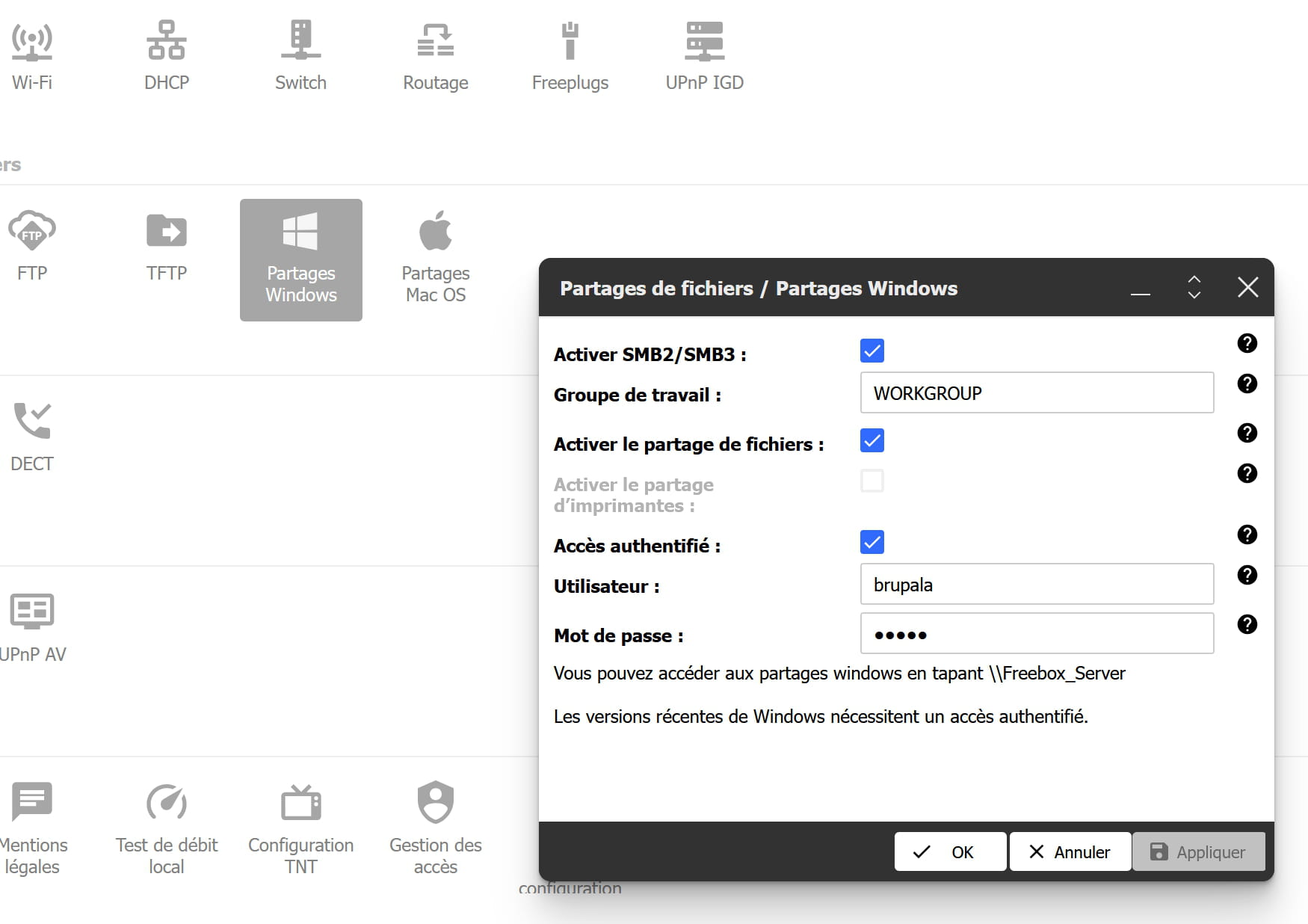
Task: Open the Freeplugs settings icon
Action: point(570,56)
